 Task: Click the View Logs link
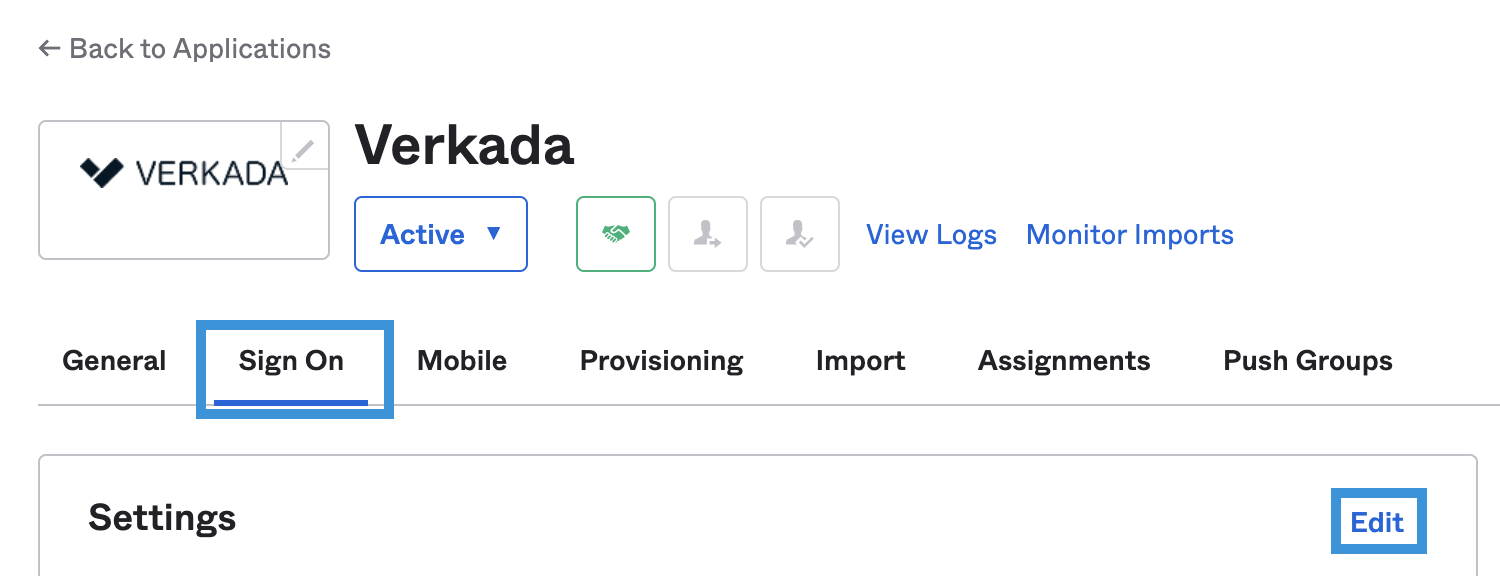click(x=931, y=235)
